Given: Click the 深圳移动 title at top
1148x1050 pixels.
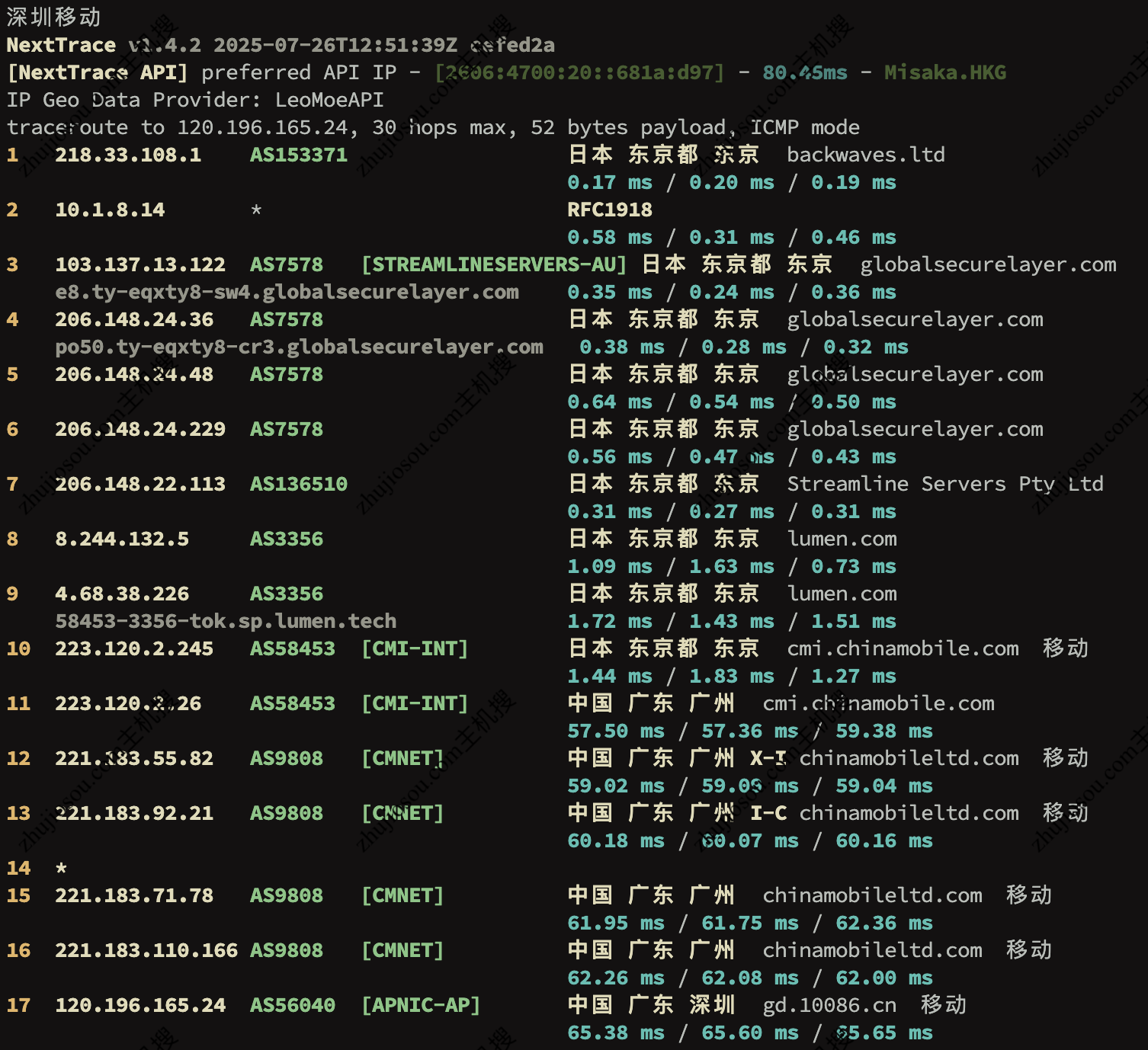Looking at the screenshot, I should point(53,17).
